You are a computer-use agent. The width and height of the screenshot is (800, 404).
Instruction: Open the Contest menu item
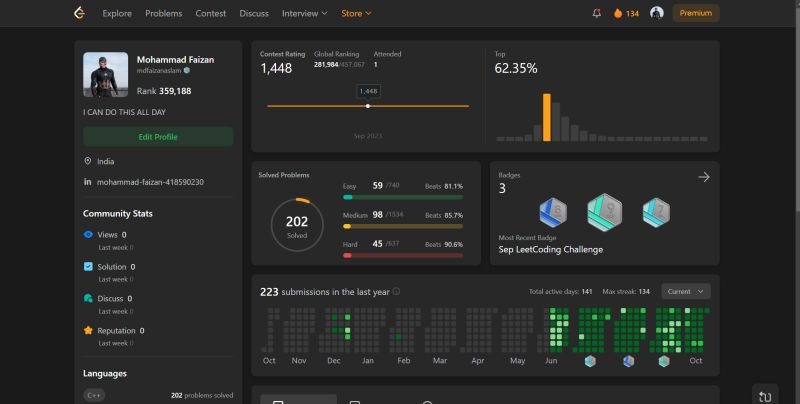pos(211,13)
